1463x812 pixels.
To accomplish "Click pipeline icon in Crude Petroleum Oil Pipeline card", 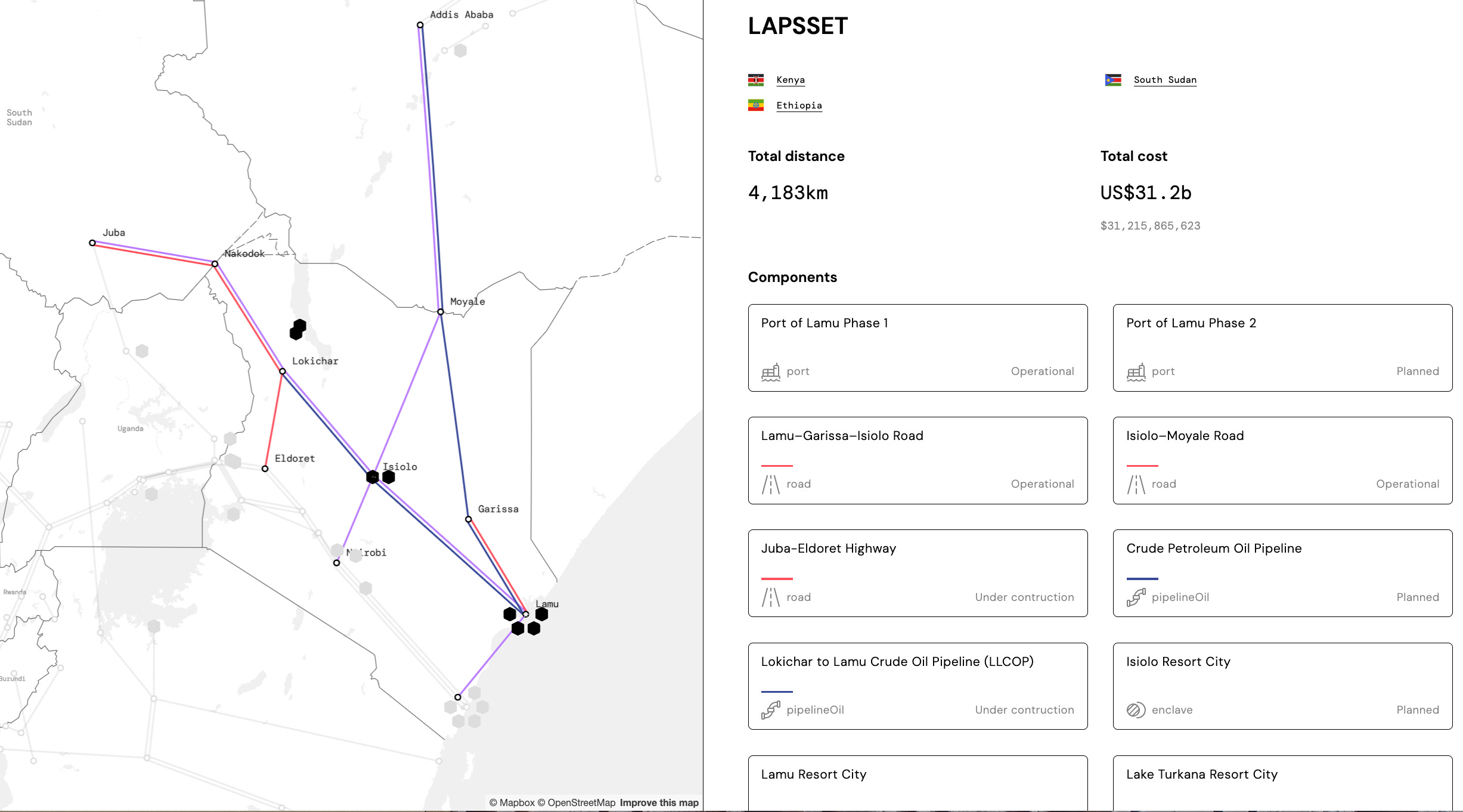I will point(1136,597).
